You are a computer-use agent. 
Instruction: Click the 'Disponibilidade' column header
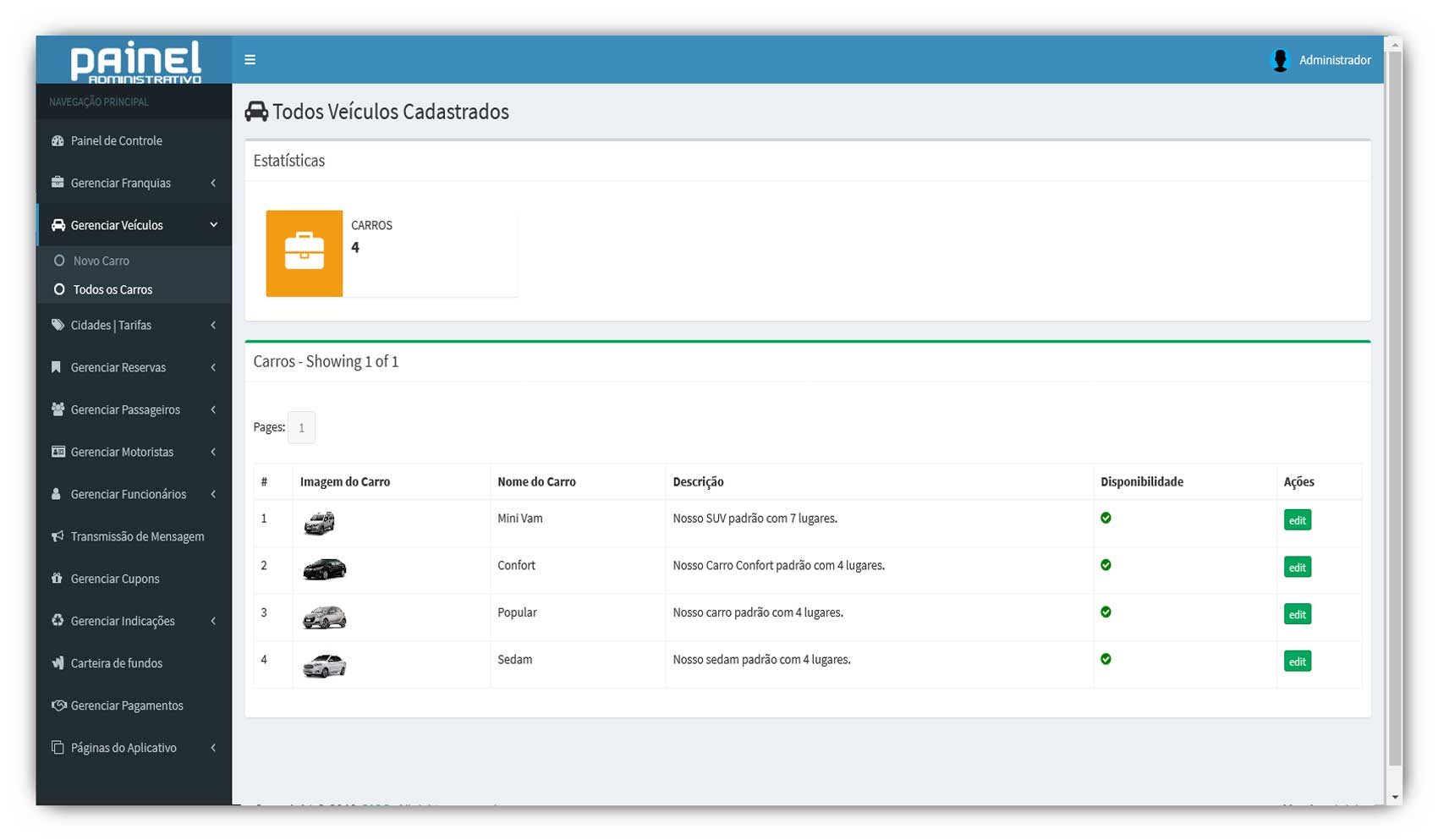point(1142,481)
